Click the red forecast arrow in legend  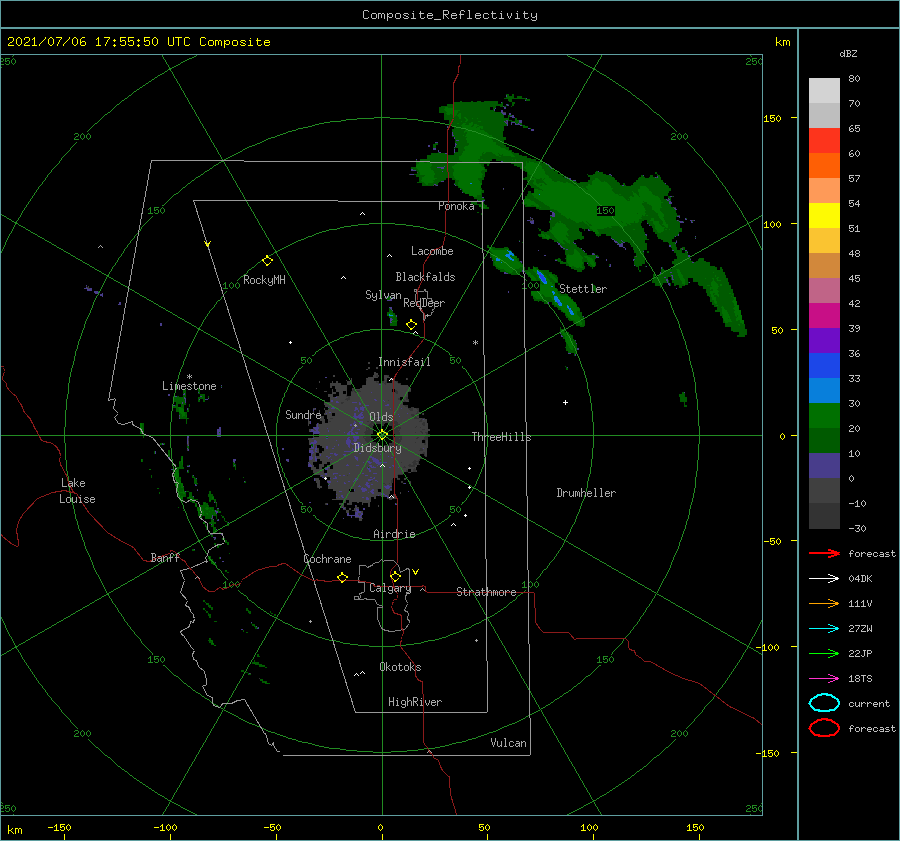point(824,553)
